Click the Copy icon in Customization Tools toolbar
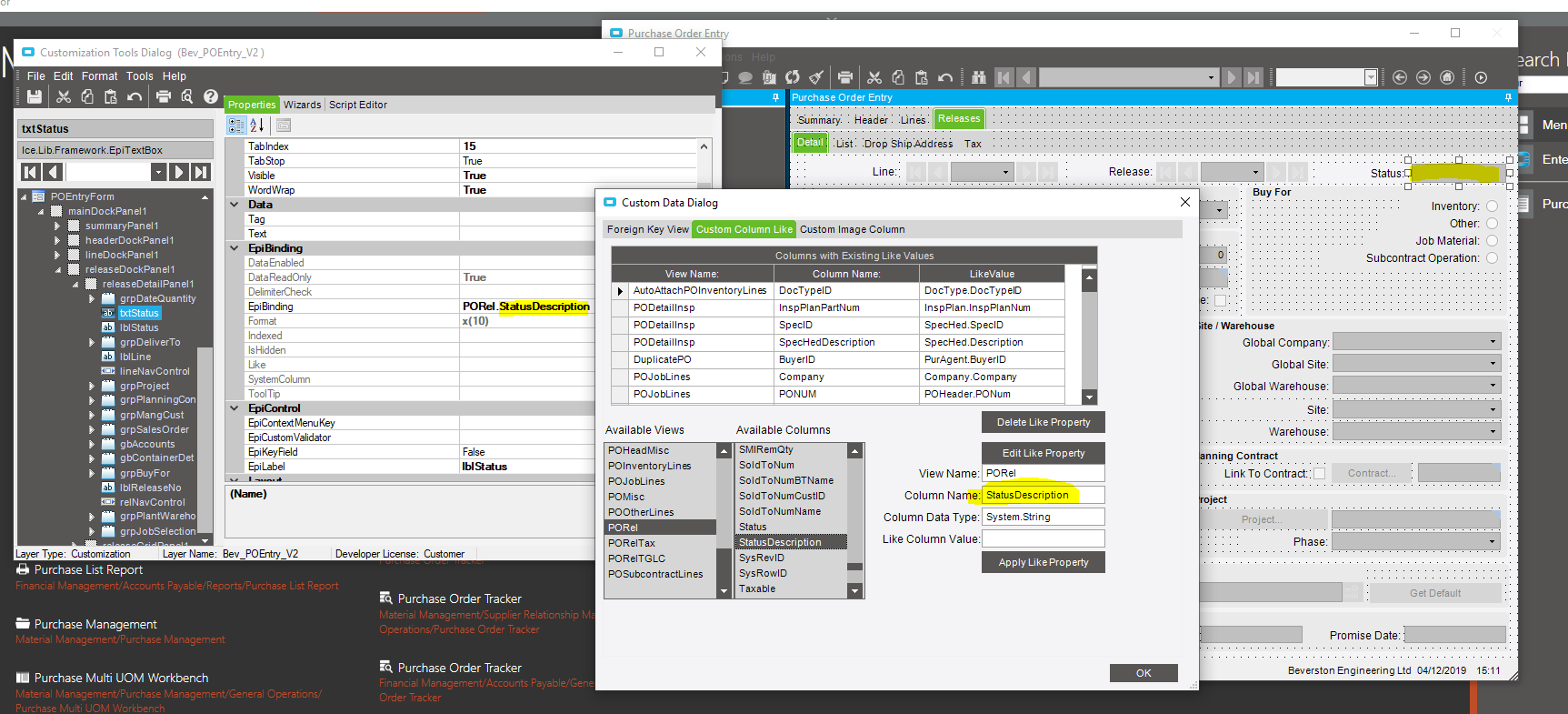This screenshot has height=714, width=1568. (x=87, y=96)
